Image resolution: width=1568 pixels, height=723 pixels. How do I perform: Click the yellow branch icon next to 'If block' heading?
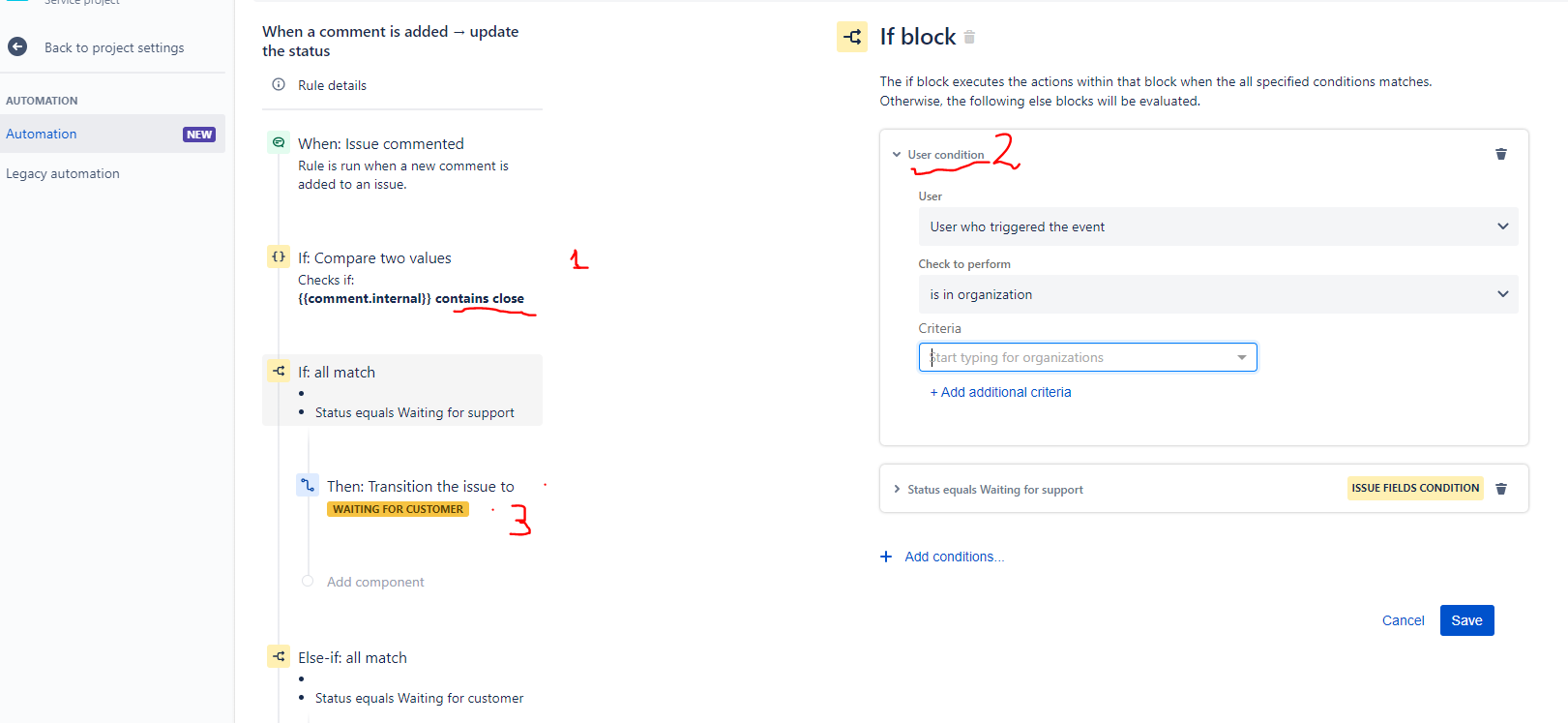[x=852, y=37]
